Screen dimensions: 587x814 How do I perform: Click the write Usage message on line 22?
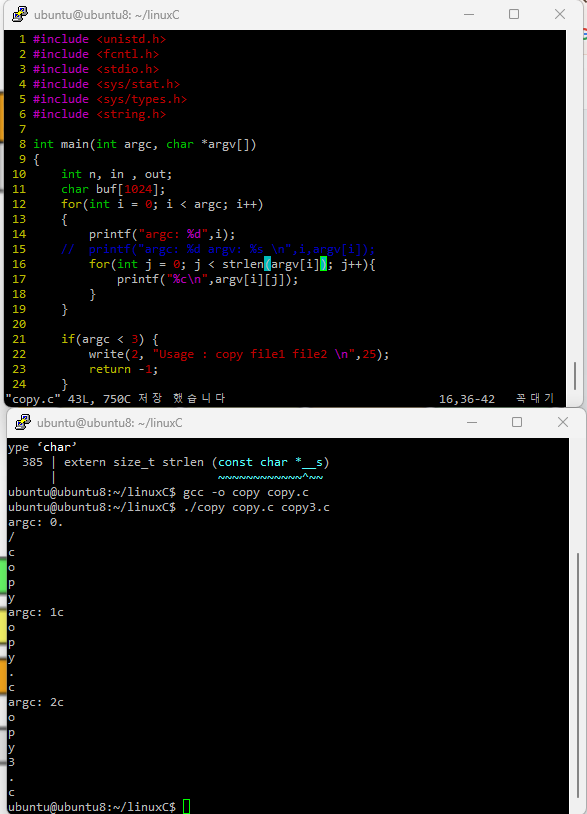pos(239,355)
